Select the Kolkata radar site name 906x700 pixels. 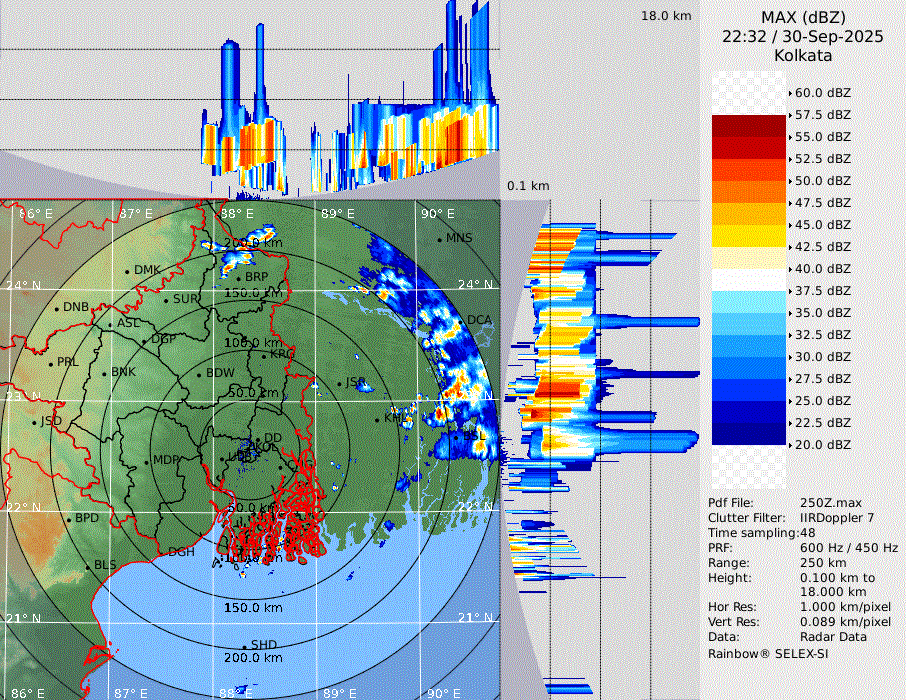803,55
